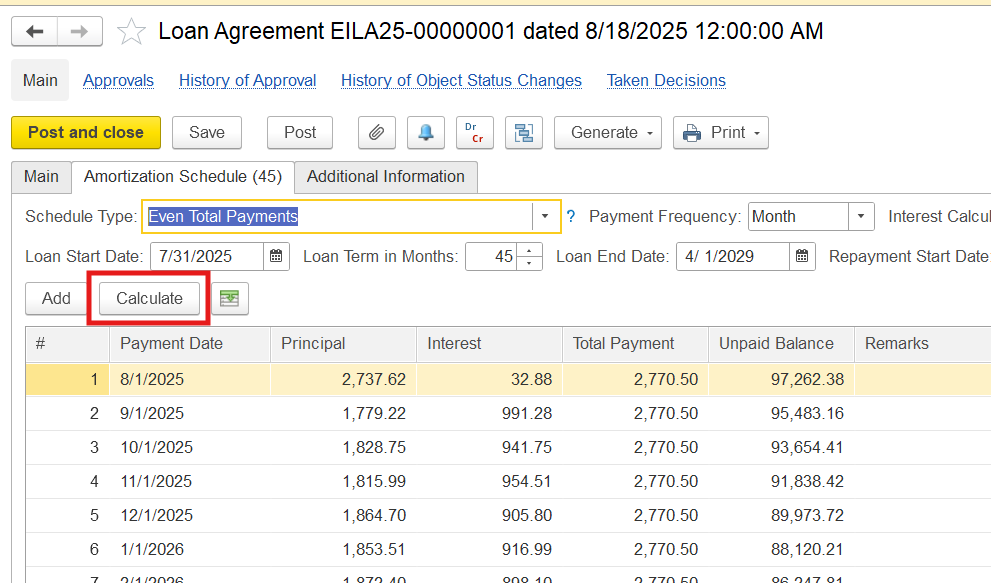Show Dr/Cr accounting entries
The image size is (991, 583).
(x=475, y=132)
